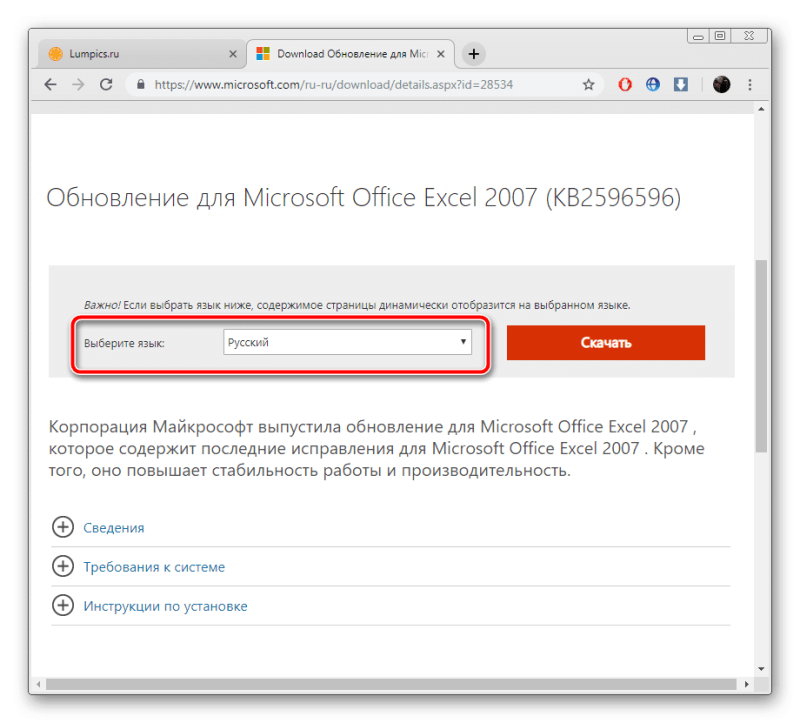Select the Download Обновление для Microsoft tab
This screenshot has height=723, width=800.
tap(351, 54)
